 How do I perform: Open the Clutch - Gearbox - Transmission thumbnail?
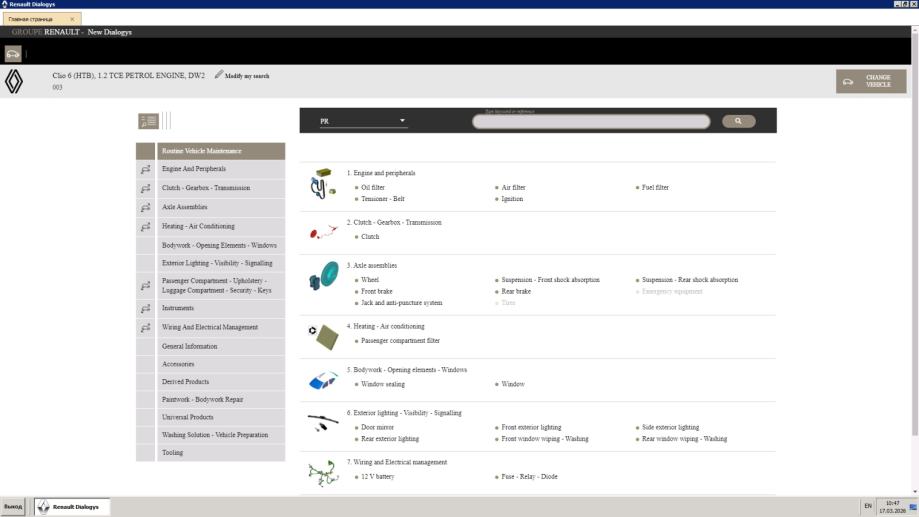click(x=324, y=233)
